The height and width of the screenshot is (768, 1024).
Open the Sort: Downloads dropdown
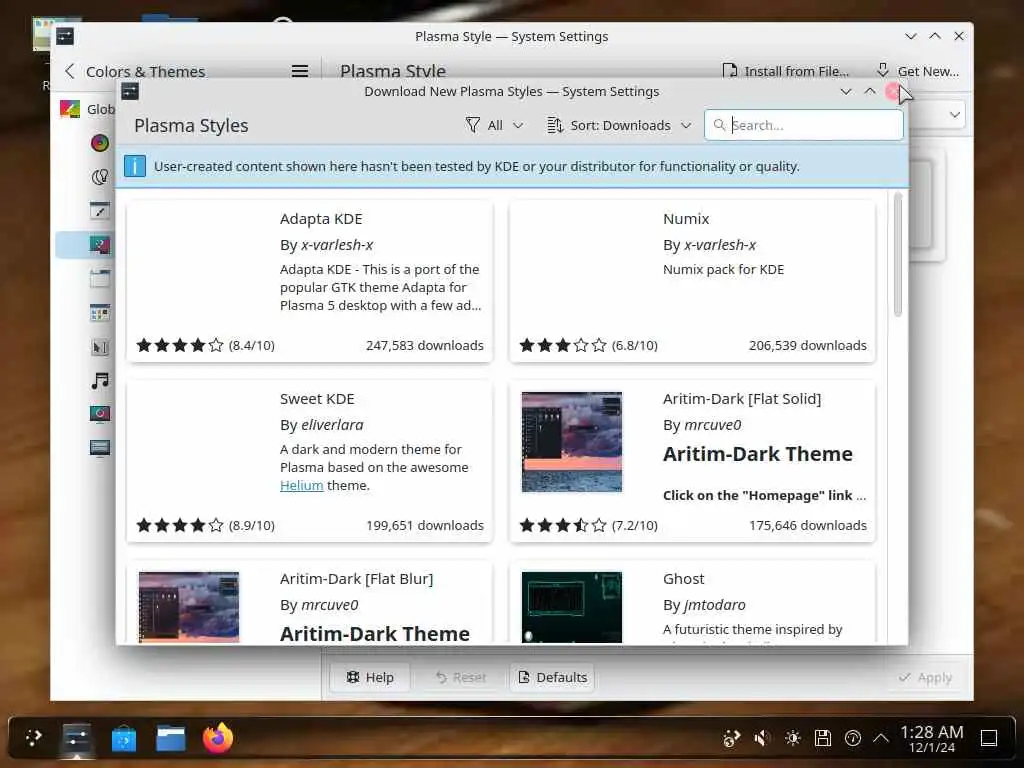click(x=619, y=125)
